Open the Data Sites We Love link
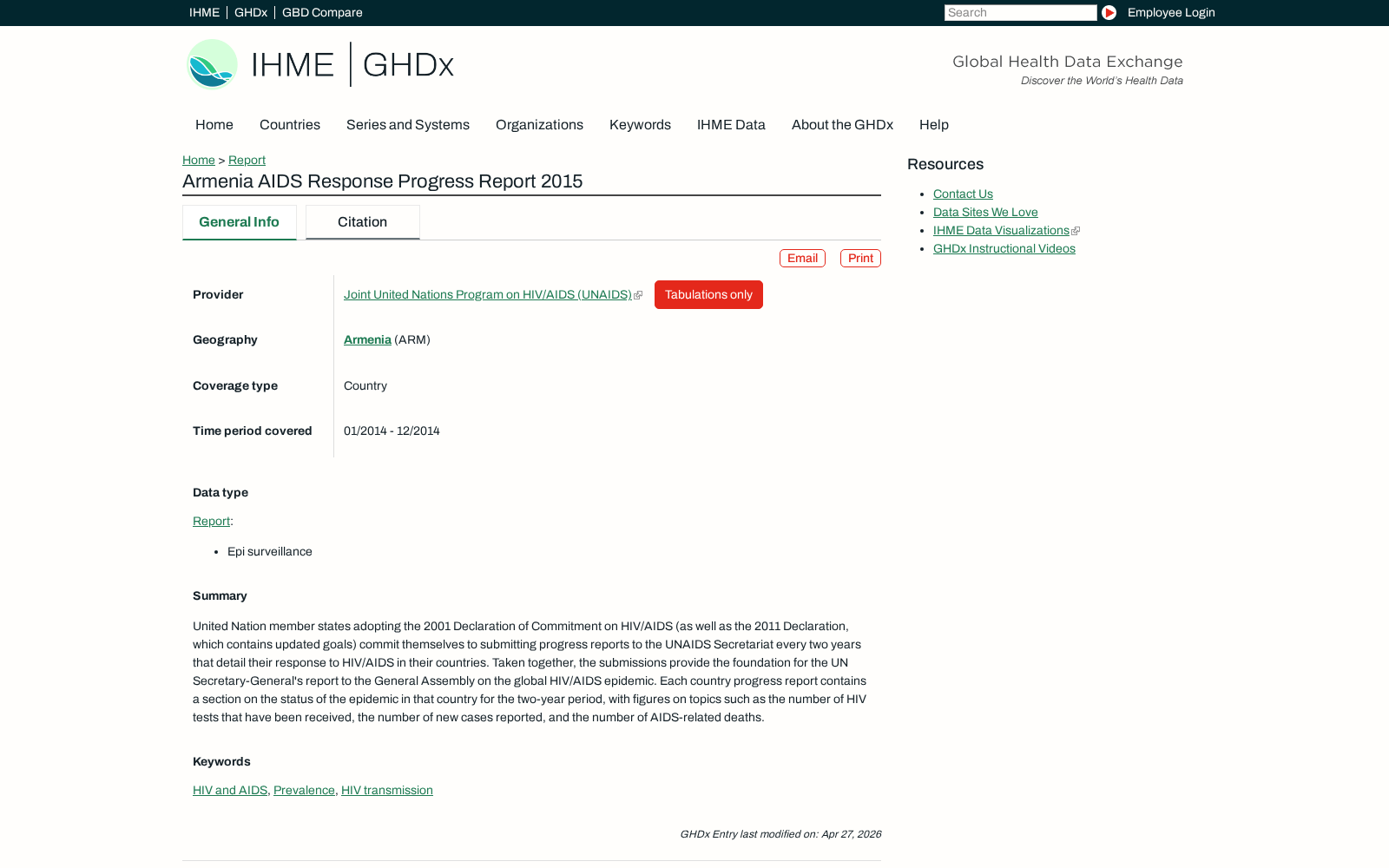 point(985,213)
